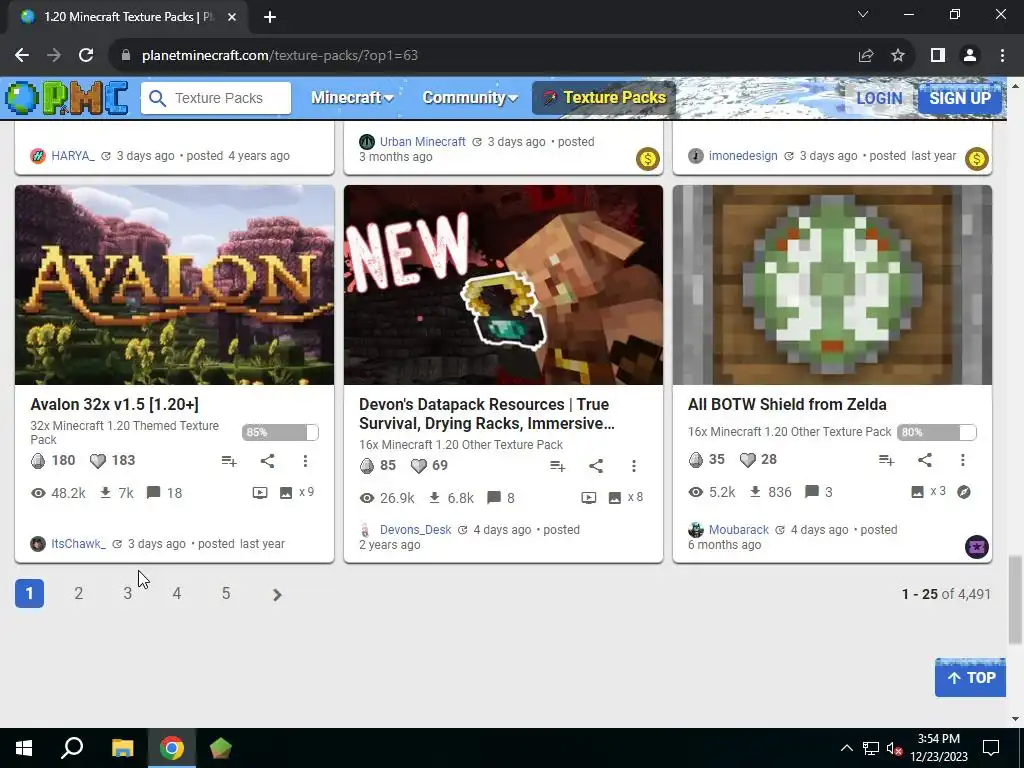Click video icon on Avalon 32x card
Viewport: 1024px width, 768px height.
[260, 492]
